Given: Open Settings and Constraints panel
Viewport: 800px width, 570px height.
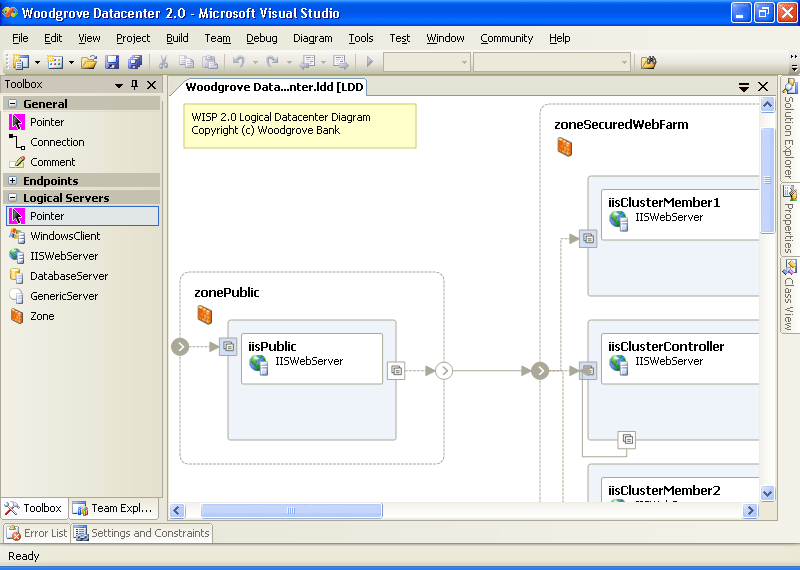Looking at the screenshot, I should pos(141,533).
